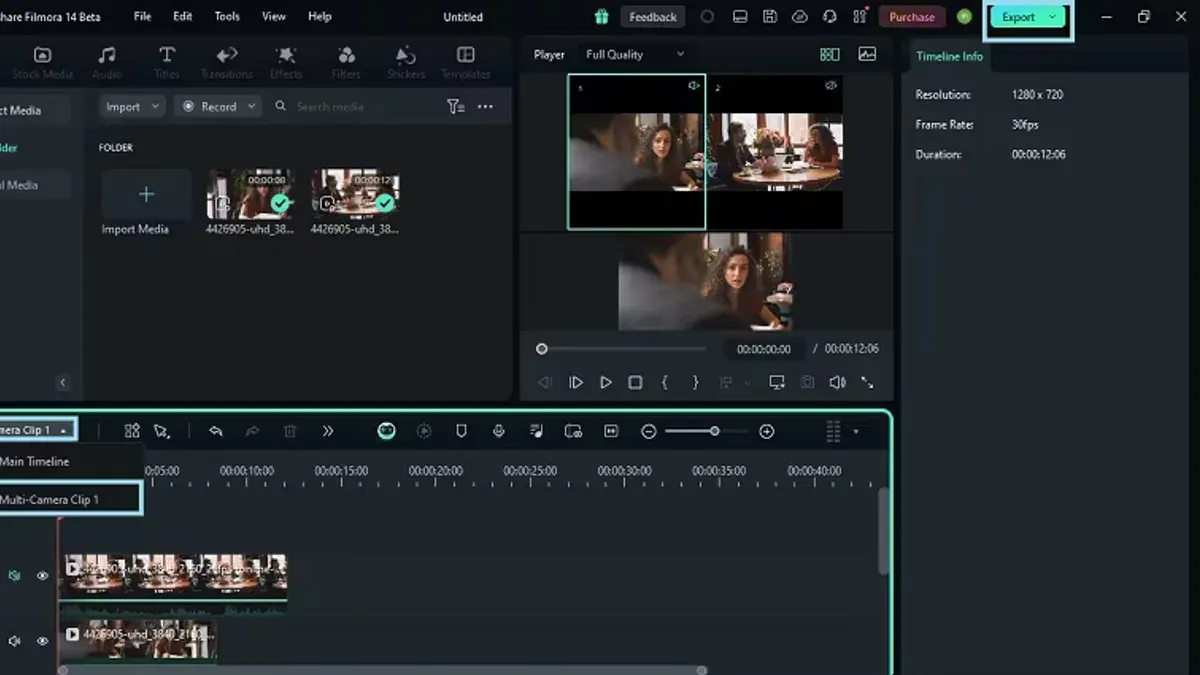Take a snapshot with the camera icon

click(x=807, y=383)
